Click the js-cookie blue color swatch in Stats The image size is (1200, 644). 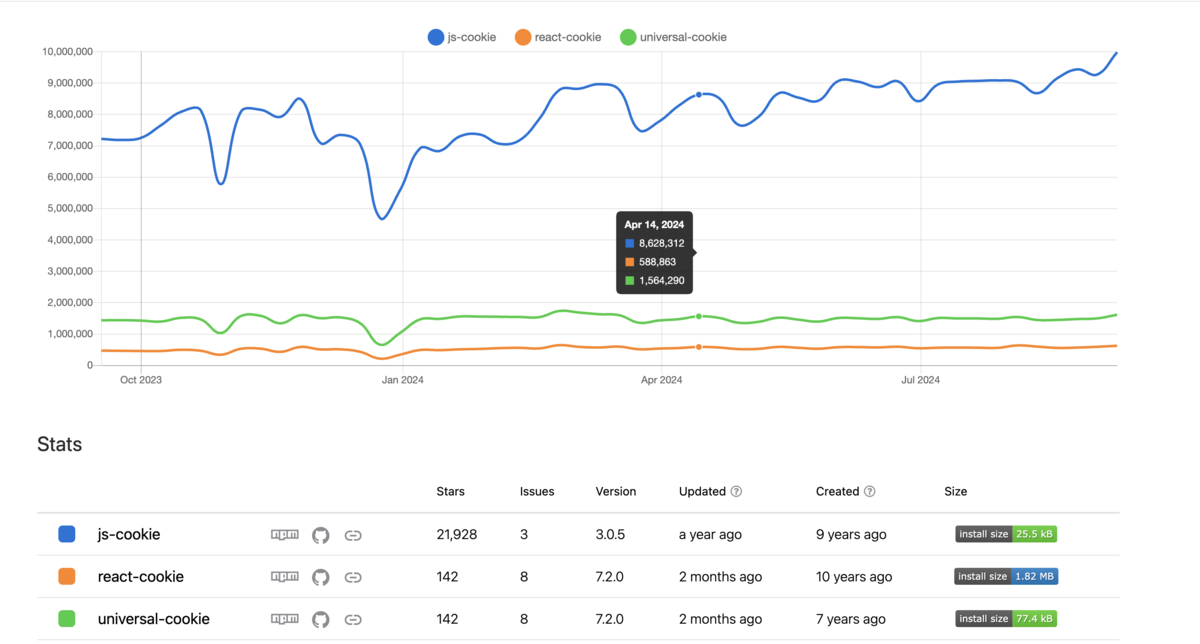[x=67, y=535]
